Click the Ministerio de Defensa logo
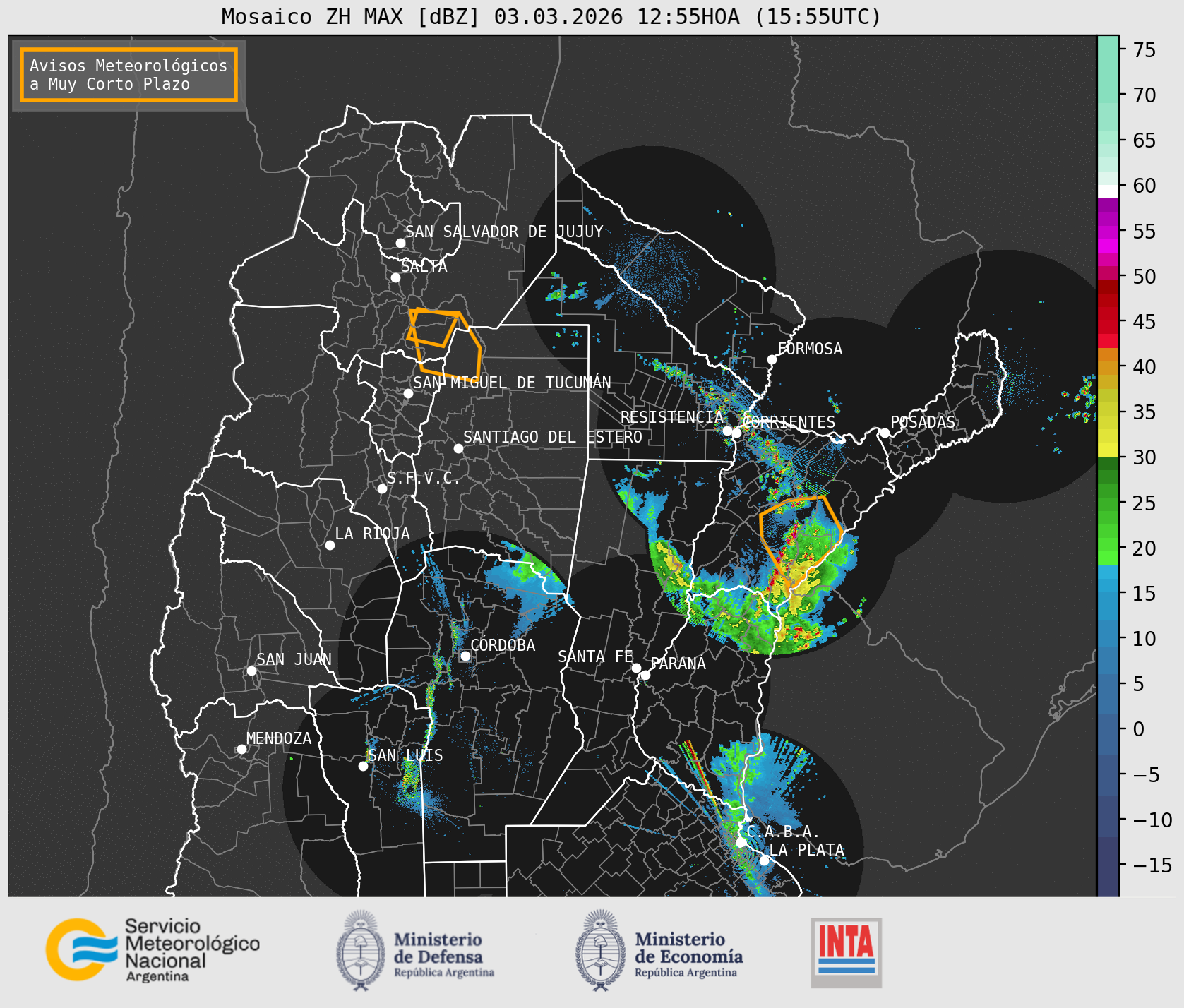This screenshot has height=1008, width=1184. (x=415, y=950)
